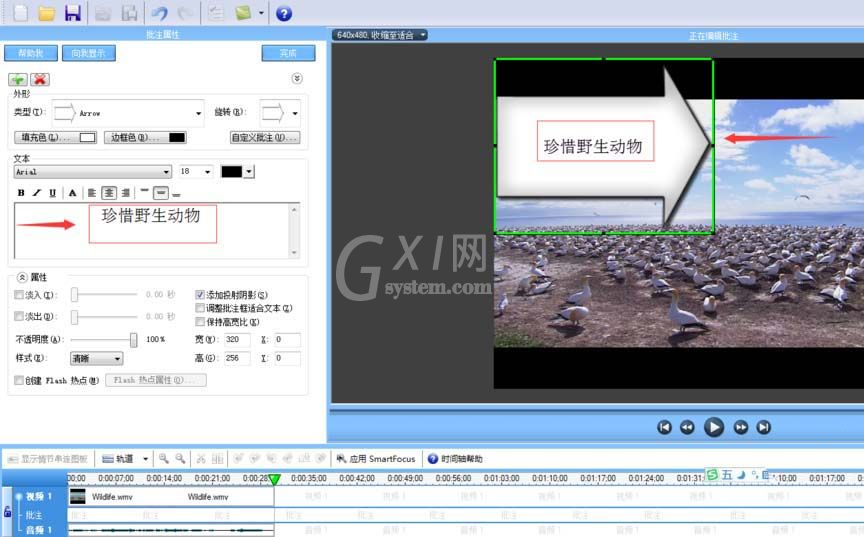Click Show storyboard (显示情节串连图板) button
Screen dimensions: 864x537
(x=48, y=459)
